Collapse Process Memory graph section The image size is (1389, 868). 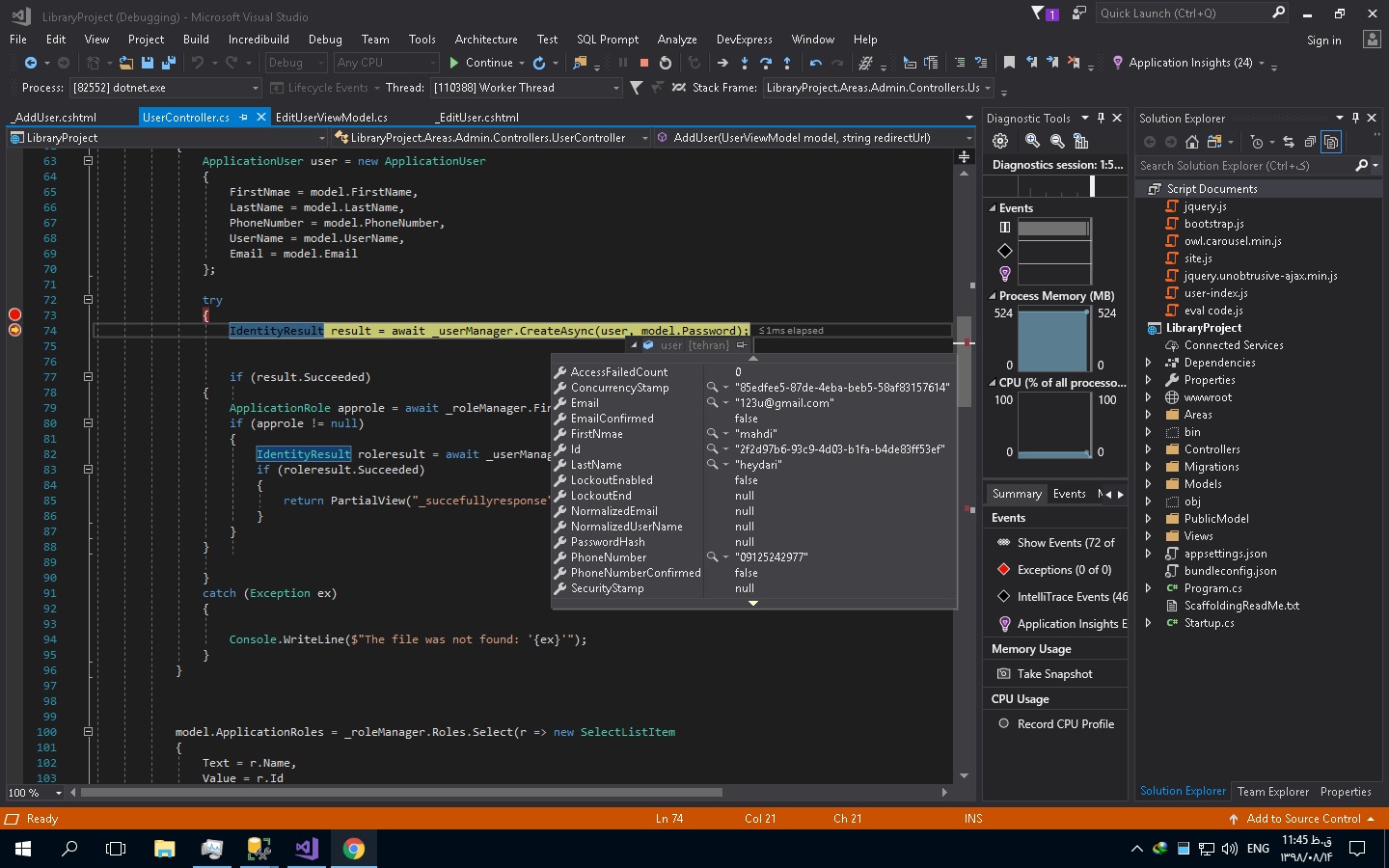click(x=993, y=296)
